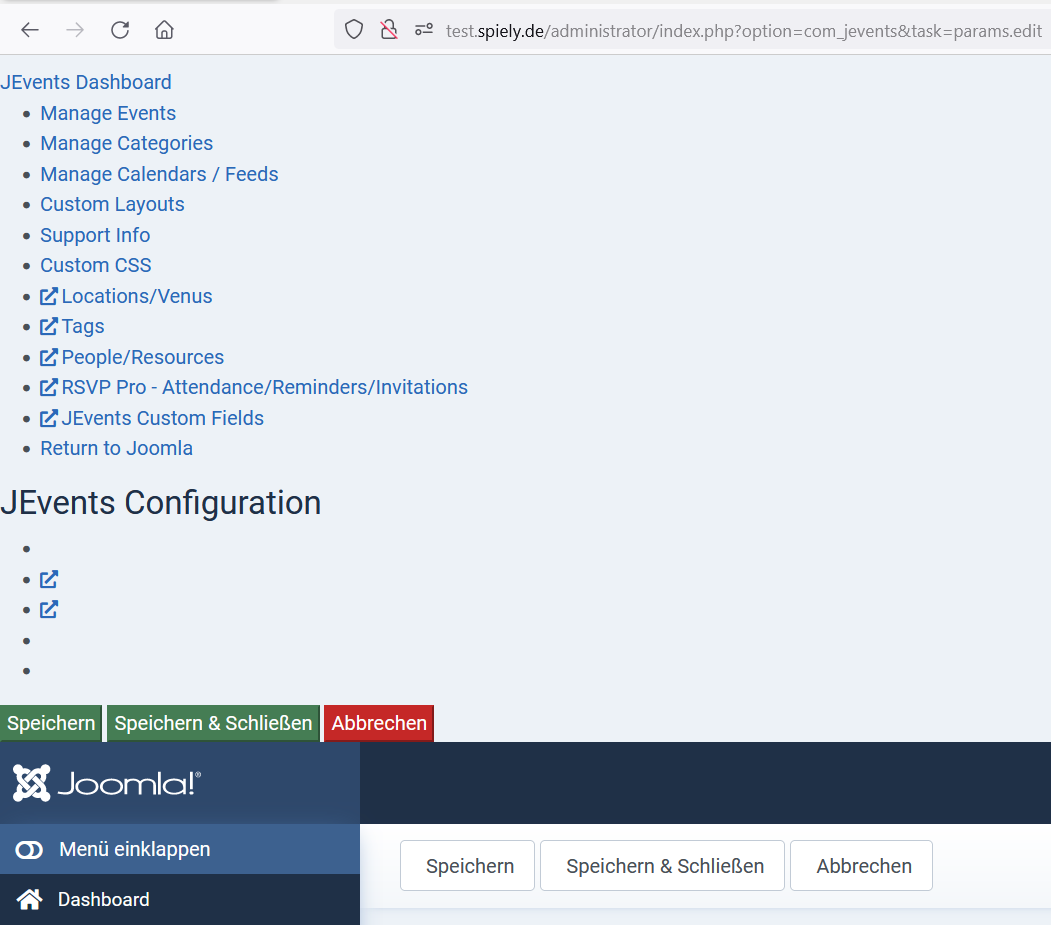Click the Dashboard home icon in sidebar

pos(29,900)
